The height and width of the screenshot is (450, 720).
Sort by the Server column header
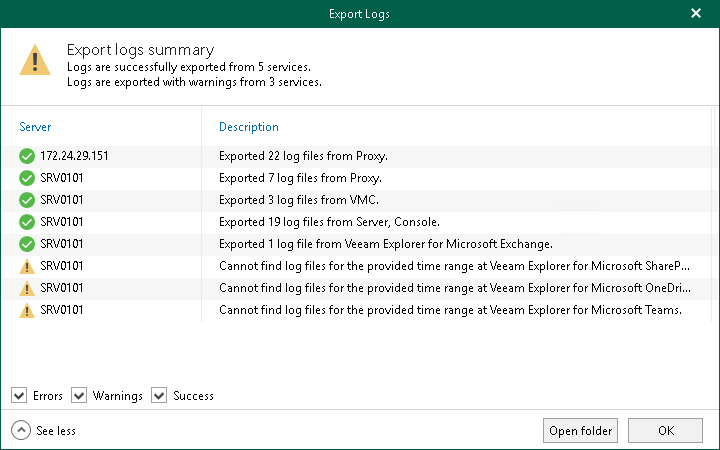pos(35,127)
